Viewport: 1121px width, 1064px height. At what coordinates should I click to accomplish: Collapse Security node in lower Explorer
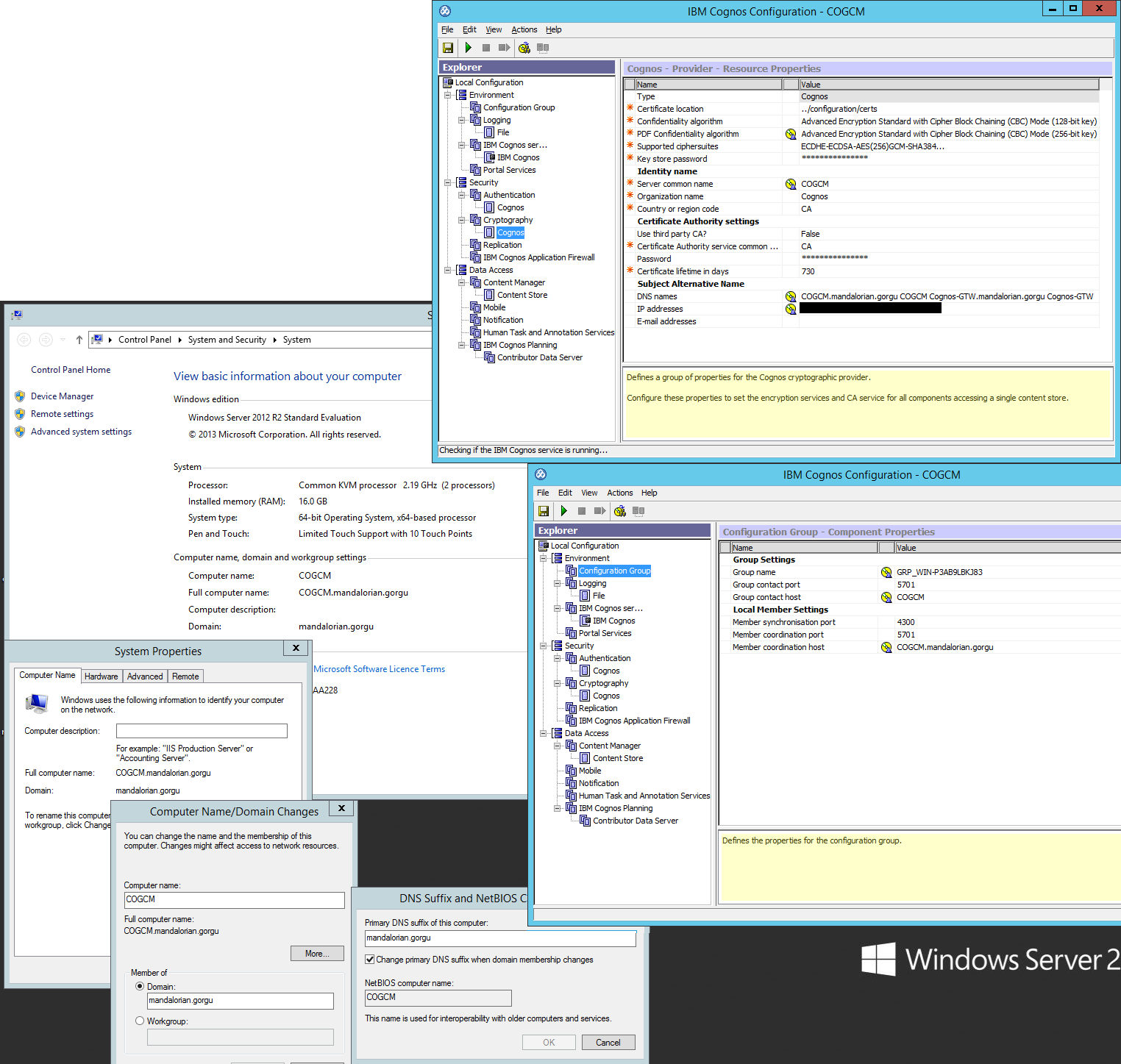tap(543, 646)
